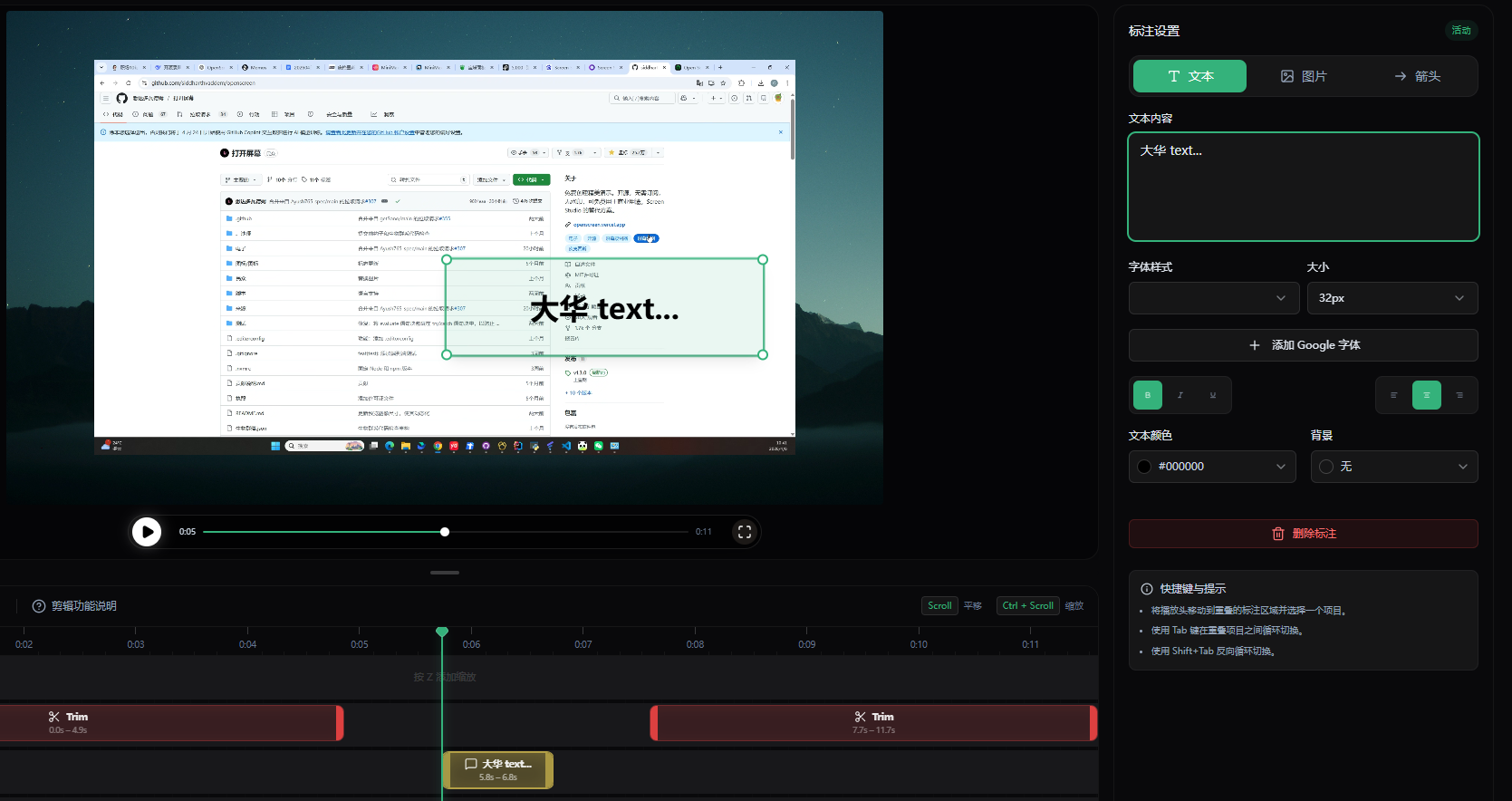
Task: Select the 大华 text annotation clip on timeline
Action: click(x=497, y=770)
